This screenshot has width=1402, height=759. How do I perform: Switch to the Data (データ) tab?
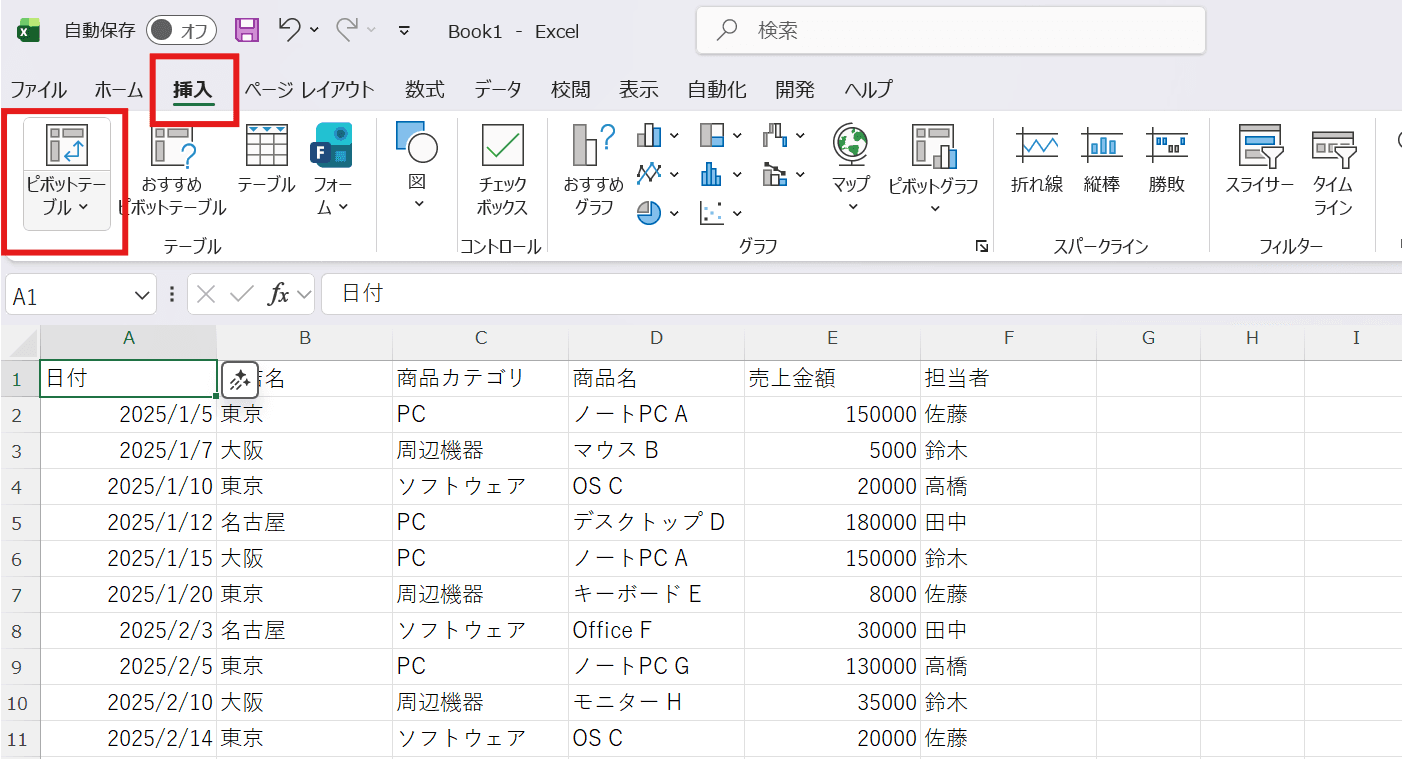(497, 90)
